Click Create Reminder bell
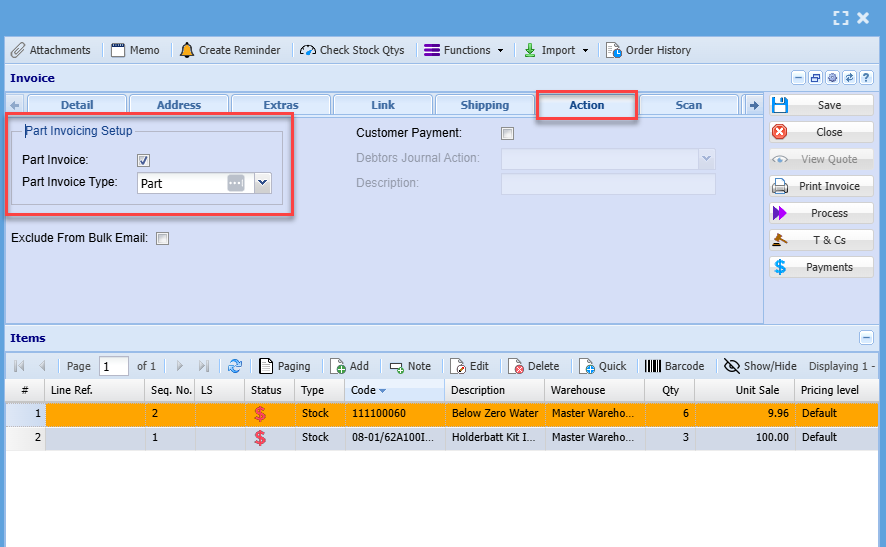Screen dimensions: 886x547 [230, 50]
